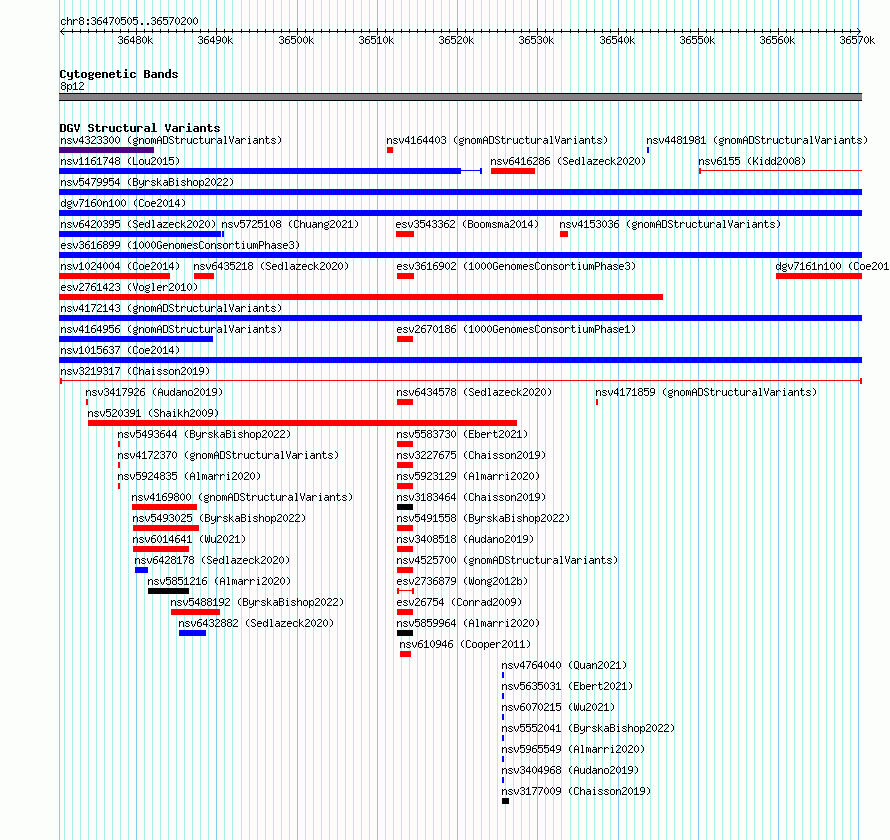Click the blue nsv6432882 feature bar
The image size is (890, 840).
click(x=192, y=633)
